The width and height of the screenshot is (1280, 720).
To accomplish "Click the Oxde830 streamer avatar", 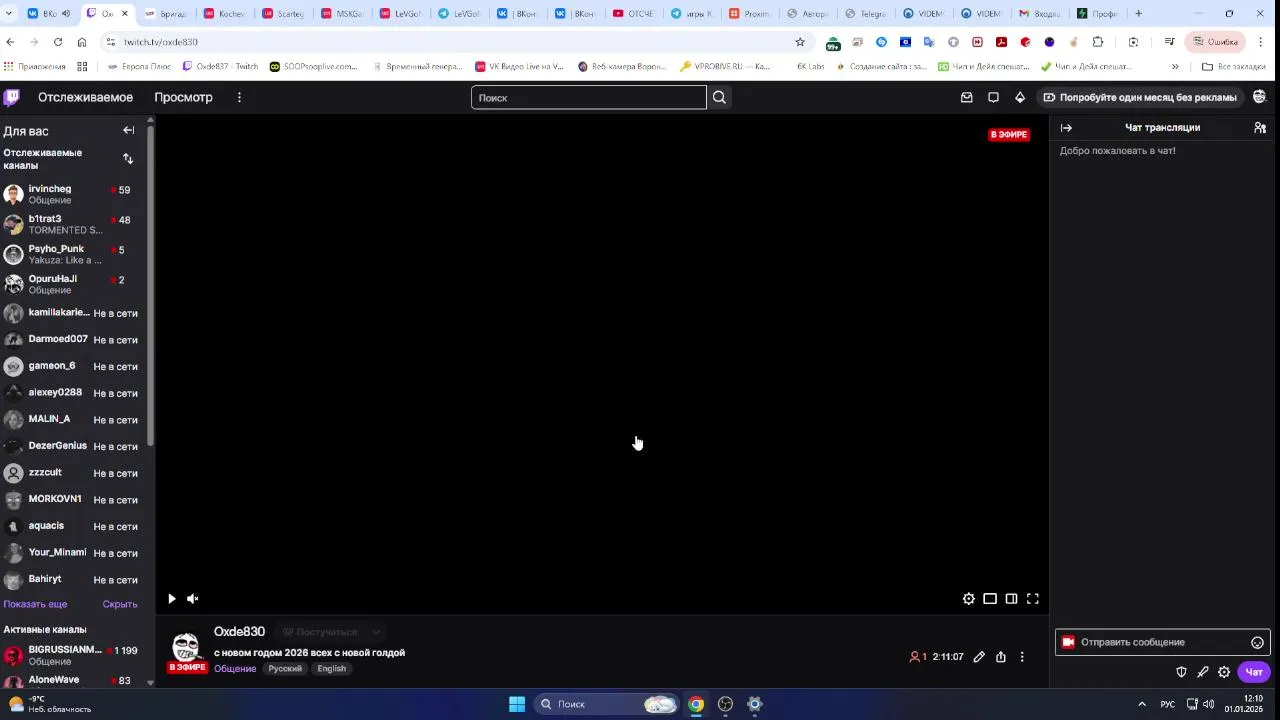I will click(187, 648).
